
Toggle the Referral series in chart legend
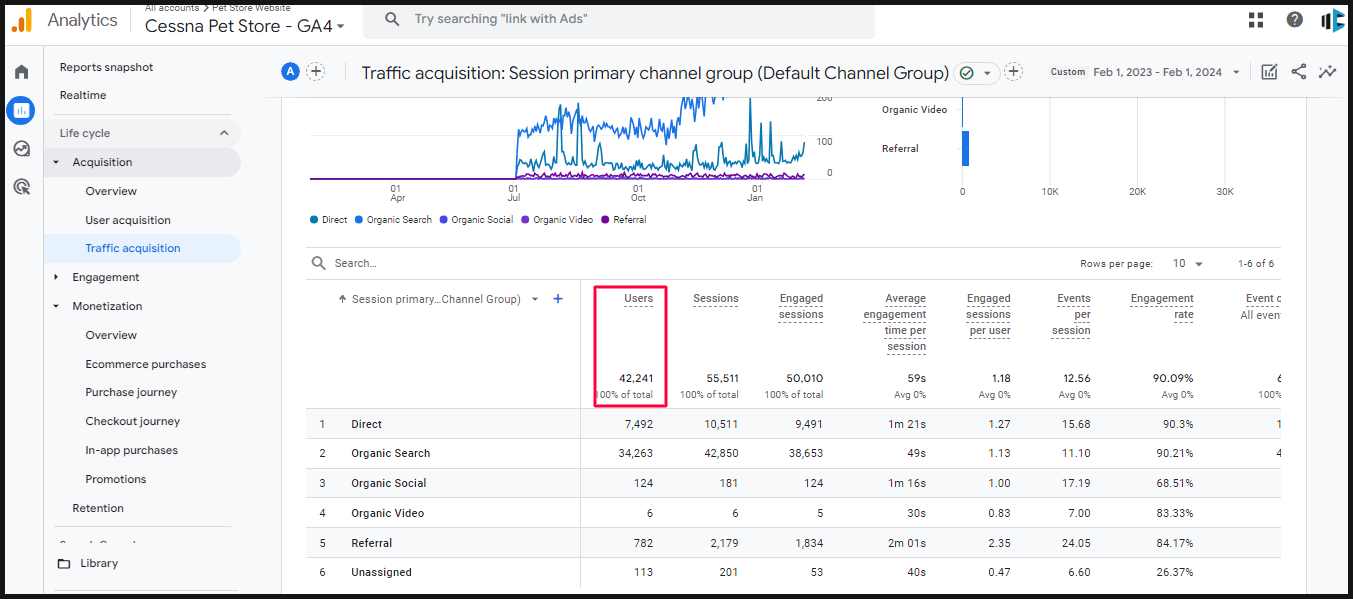pos(623,220)
